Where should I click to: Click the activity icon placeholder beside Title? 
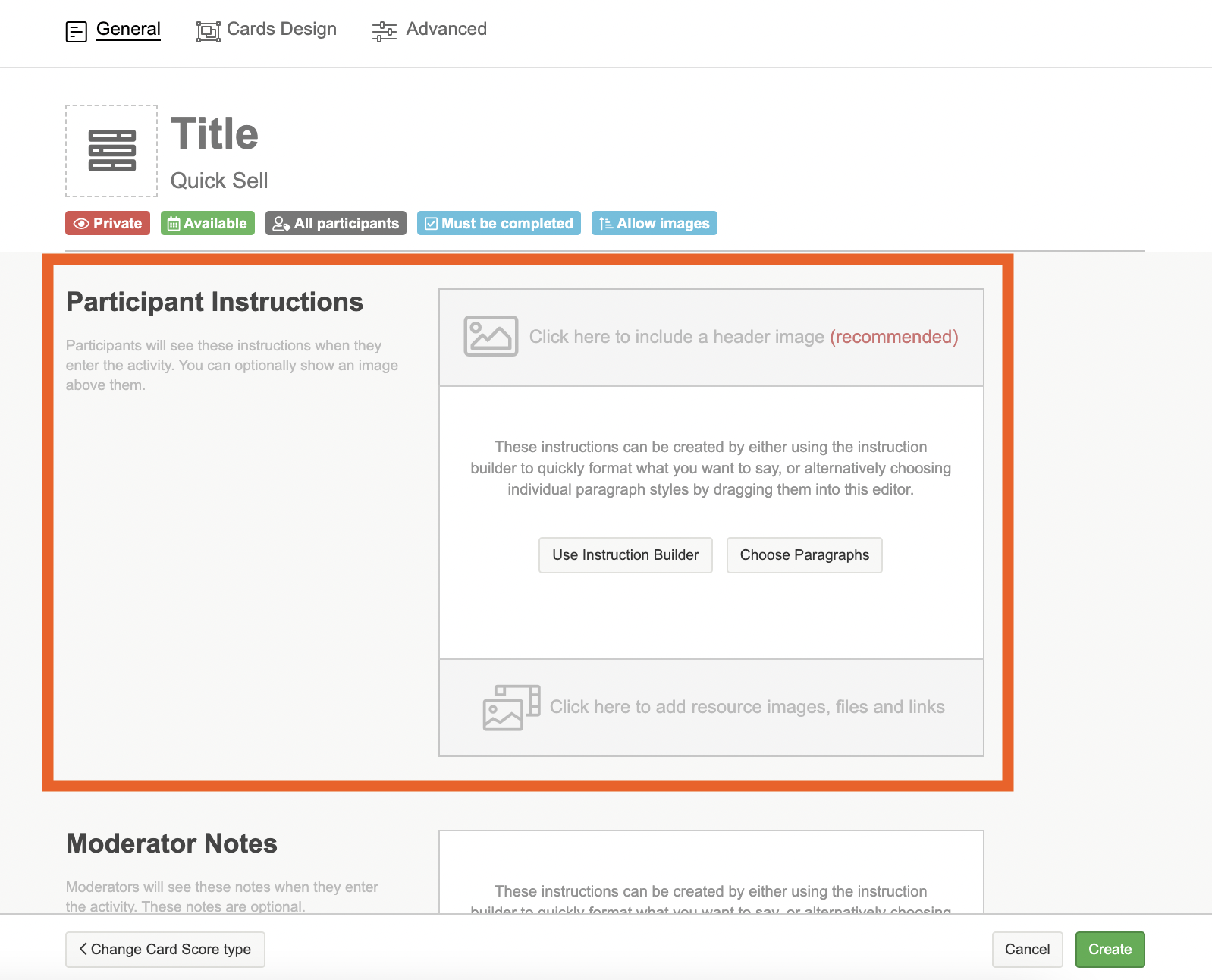click(111, 151)
